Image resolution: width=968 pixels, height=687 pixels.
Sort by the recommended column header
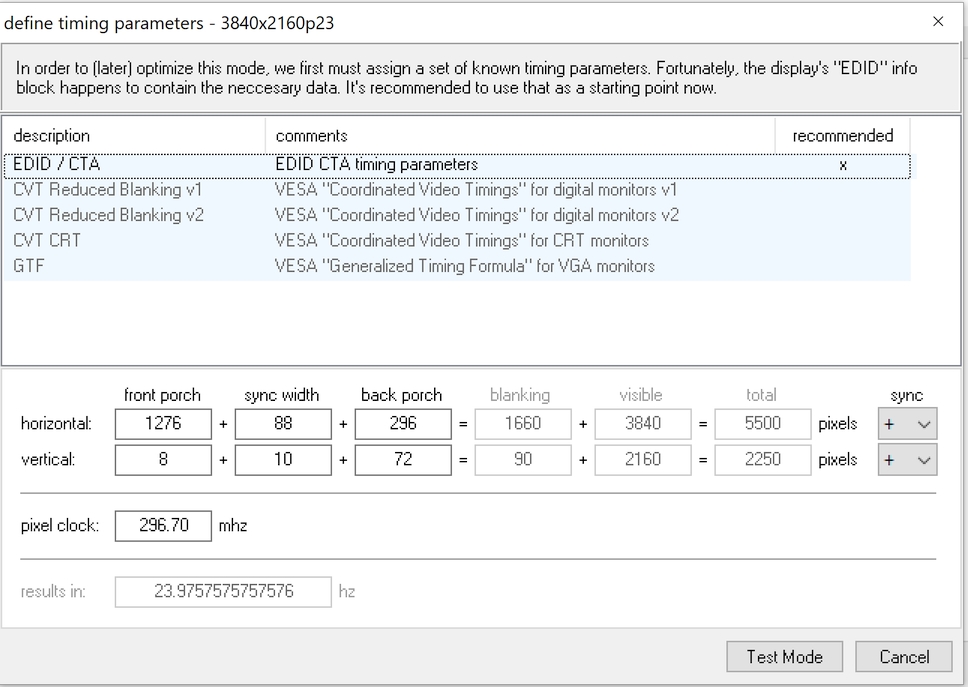pyautogui.click(x=842, y=136)
